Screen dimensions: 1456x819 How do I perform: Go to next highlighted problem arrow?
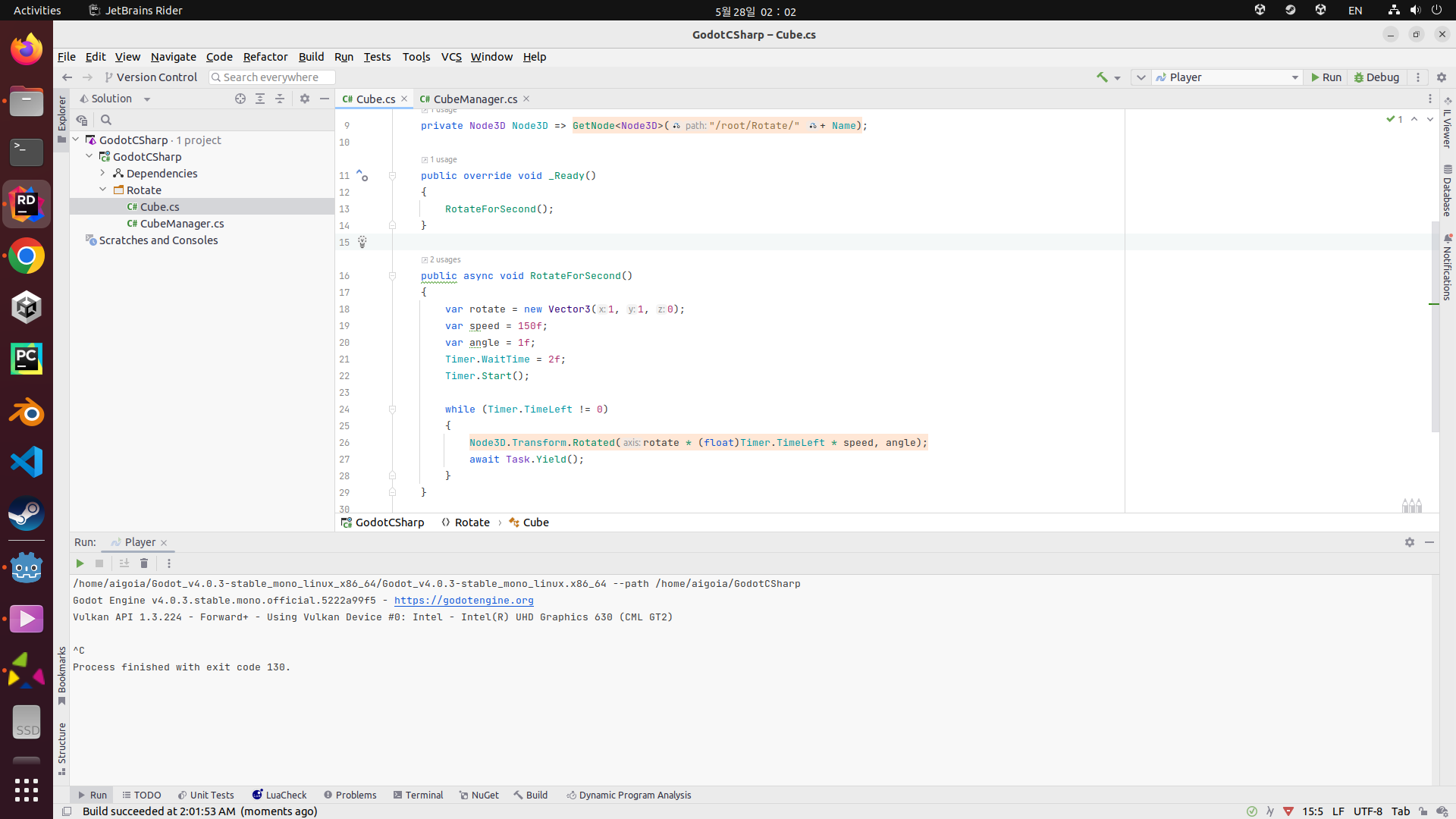[1430, 119]
